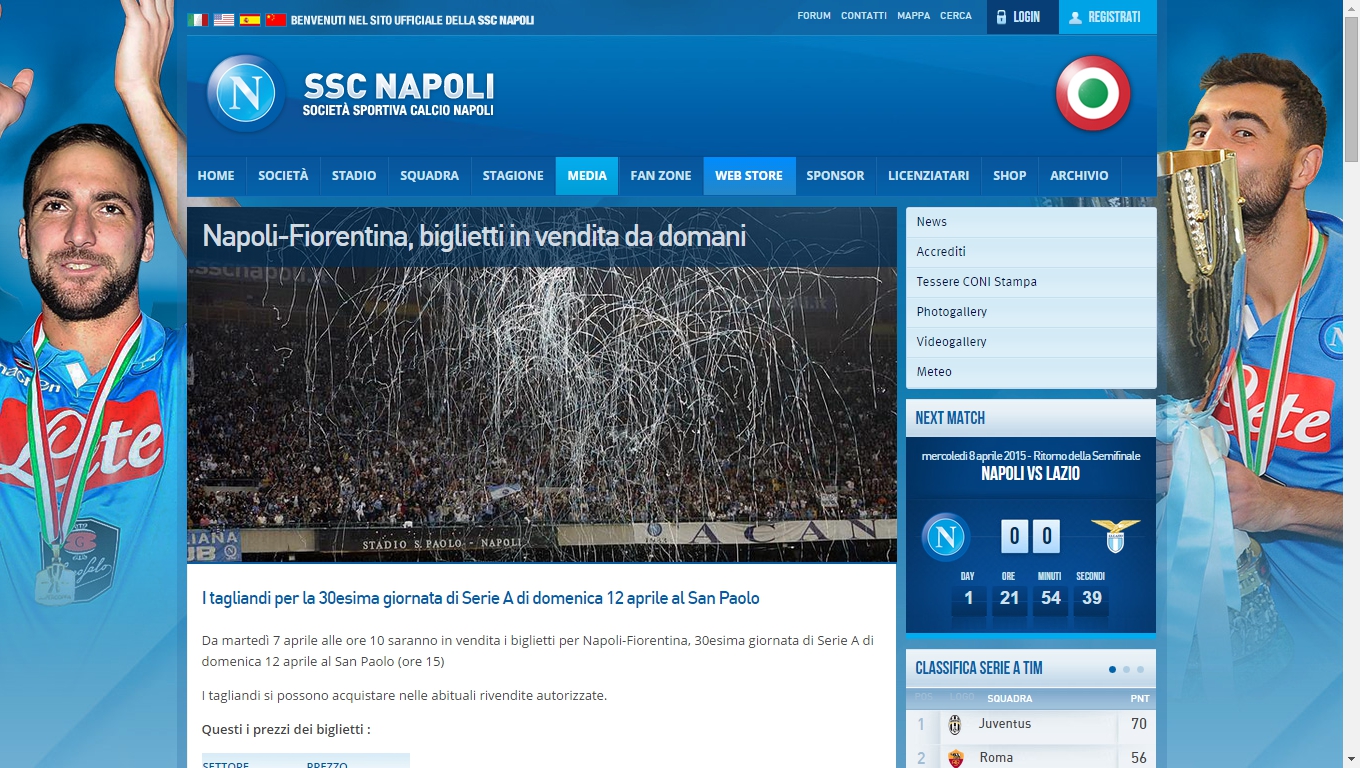Click the Juventus crest in standings

(x=955, y=725)
